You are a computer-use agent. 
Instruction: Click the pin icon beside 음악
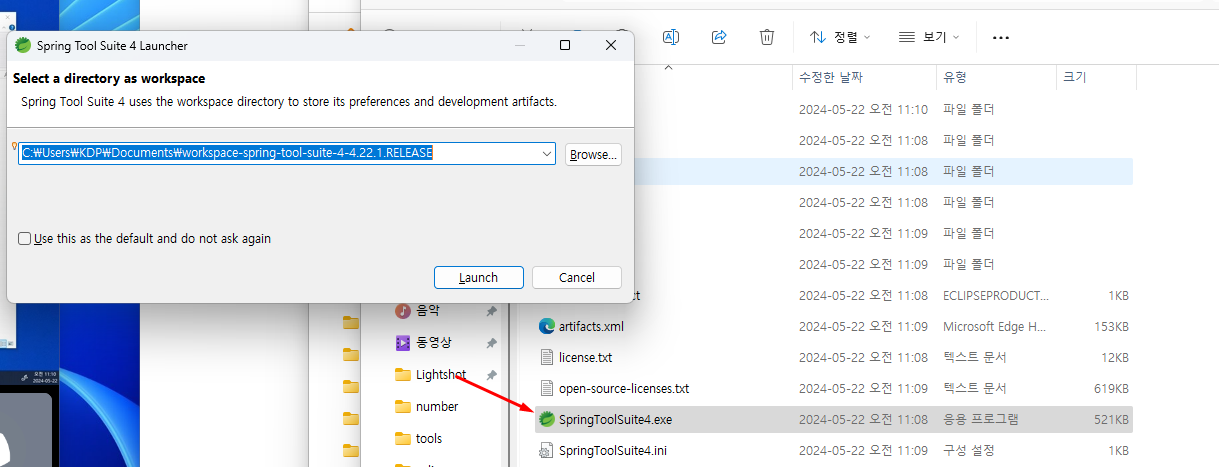point(491,312)
